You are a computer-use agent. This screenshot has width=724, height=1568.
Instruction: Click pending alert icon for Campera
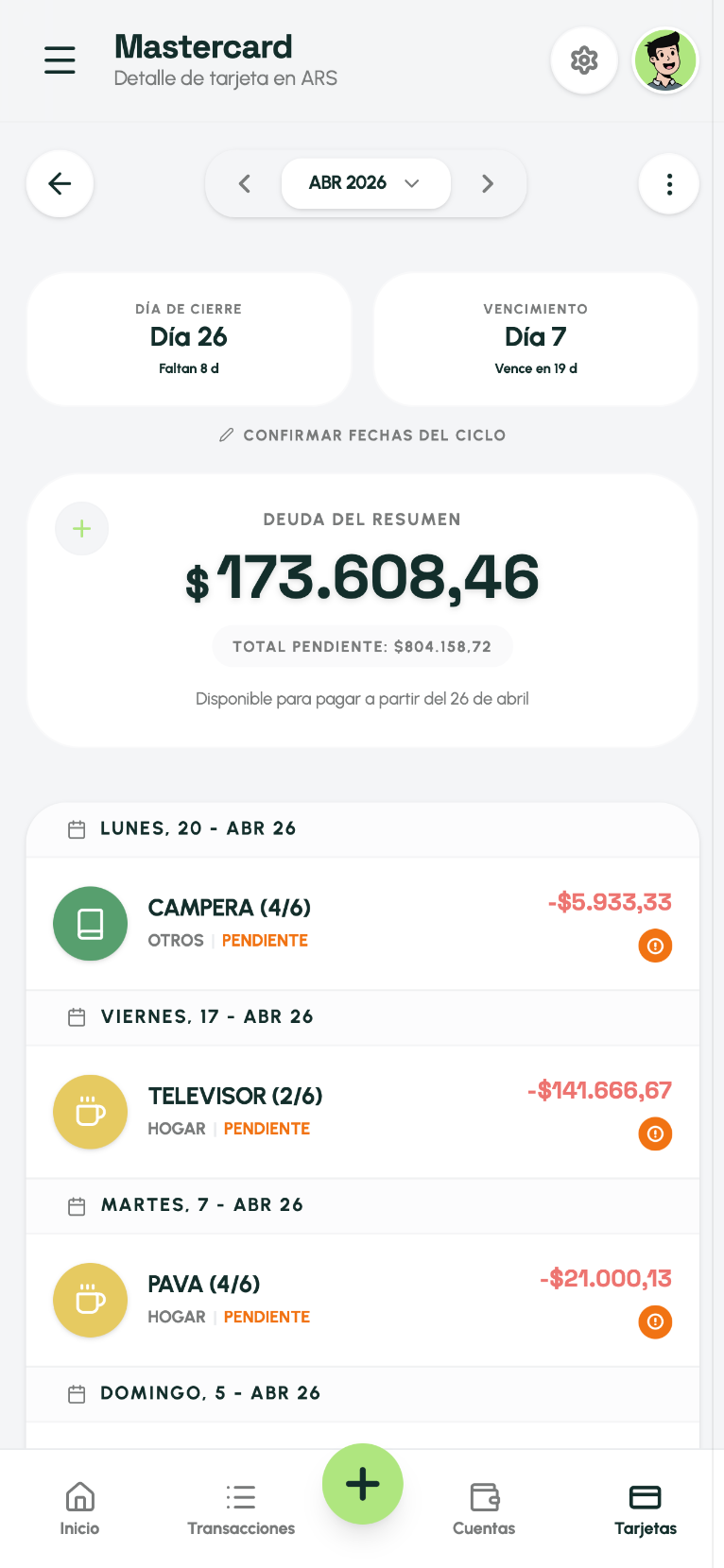pyautogui.click(x=655, y=946)
